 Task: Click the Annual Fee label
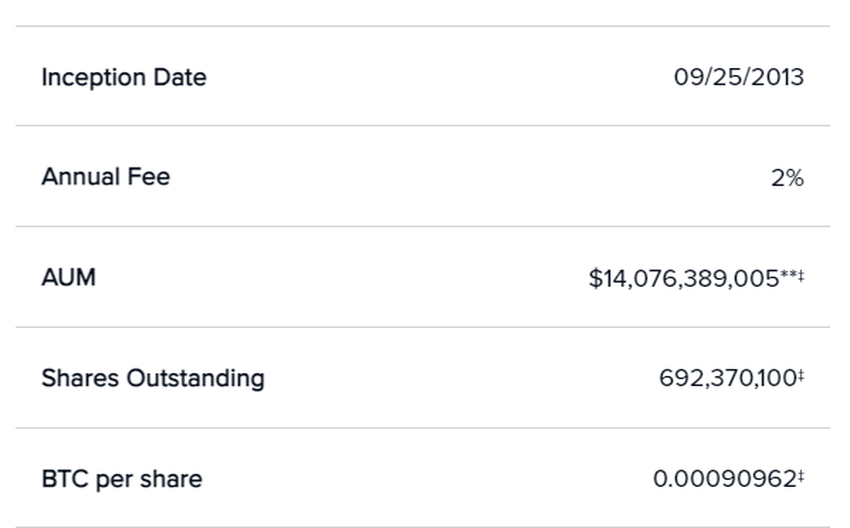pyautogui.click(x=106, y=177)
